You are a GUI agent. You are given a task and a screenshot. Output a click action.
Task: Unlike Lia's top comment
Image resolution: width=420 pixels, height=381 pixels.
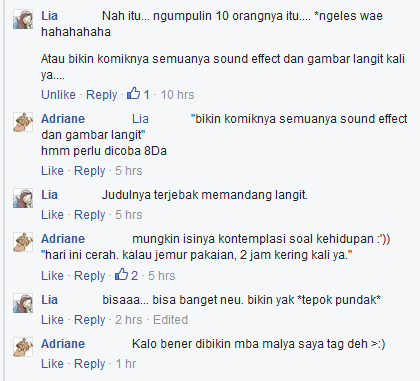coord(58,95)
